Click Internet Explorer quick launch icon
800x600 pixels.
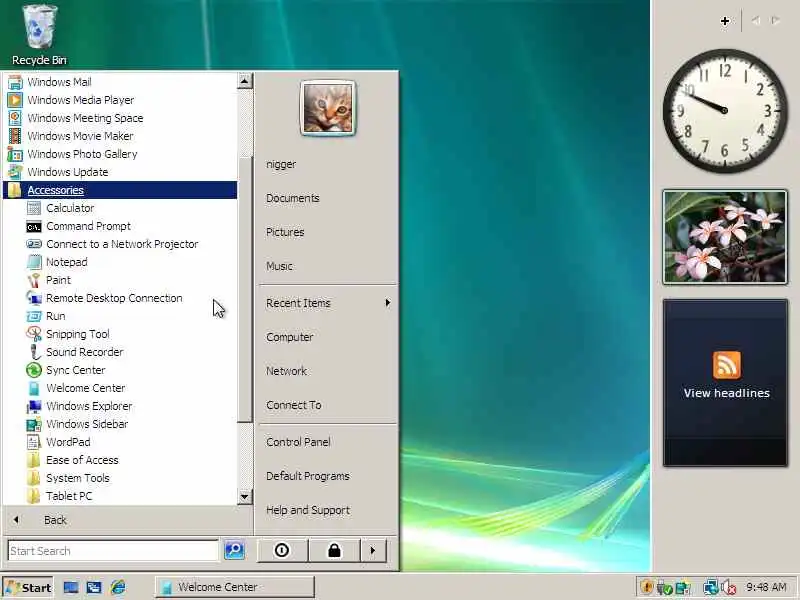[x=118, y=587]
